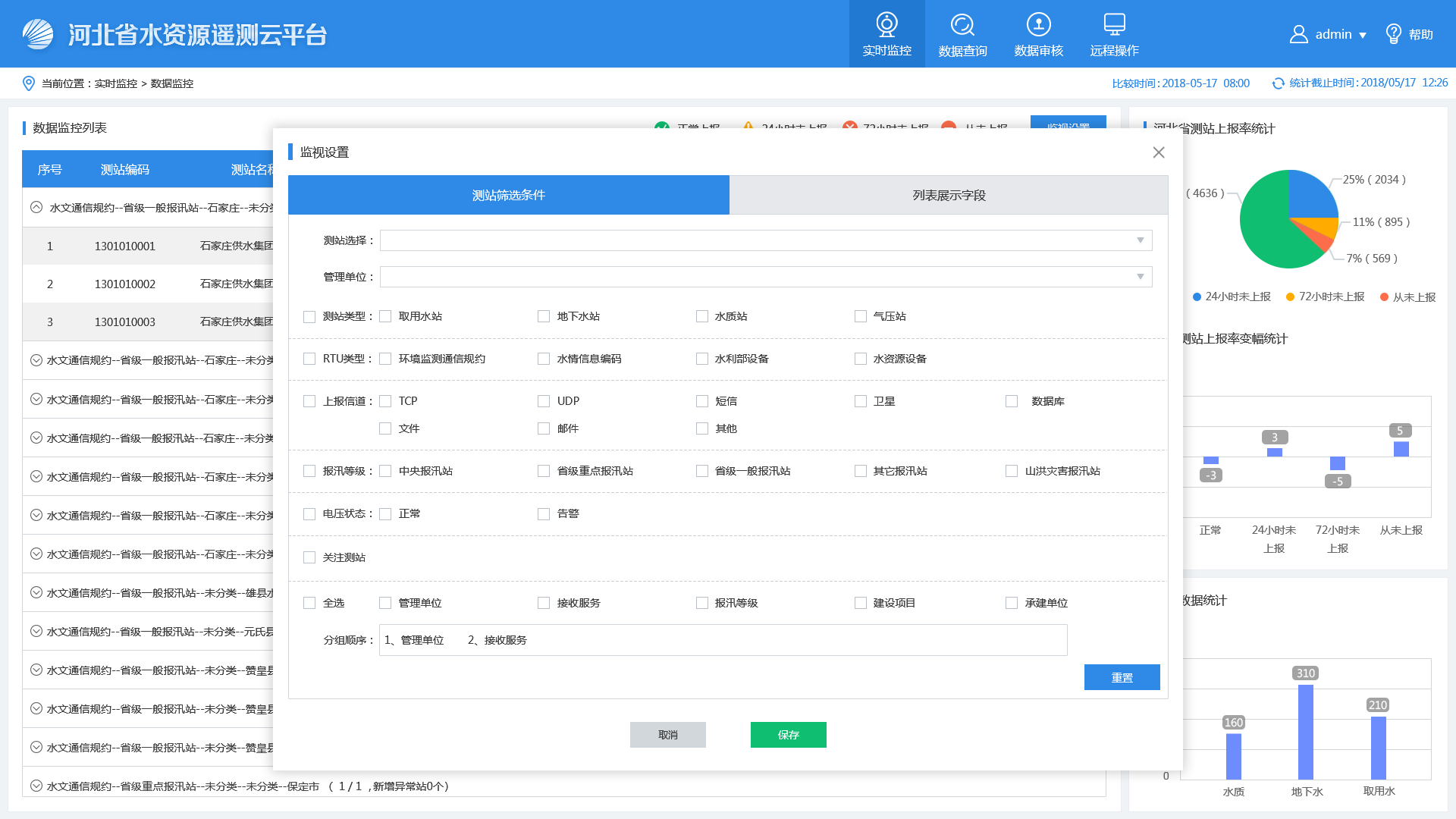This screenshot has height=819, width=1456.
Task: Check the 接收服务 grouping checkbox
Action: pyautogui.click(x=544, y=603)
